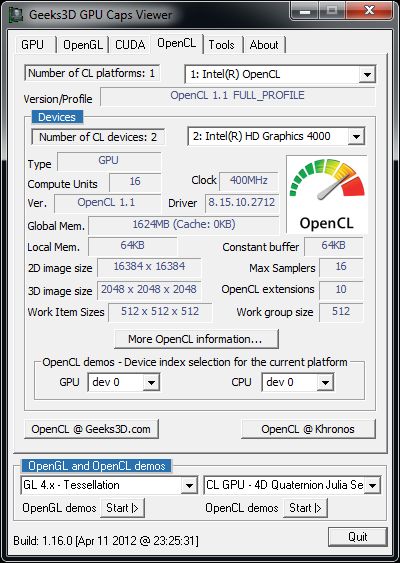Image resolution: width=400 pixels, height=563 pixels.
Task: Click the 3D image size field 2048 x 2048 x 2048
Action: coord(149,290)
